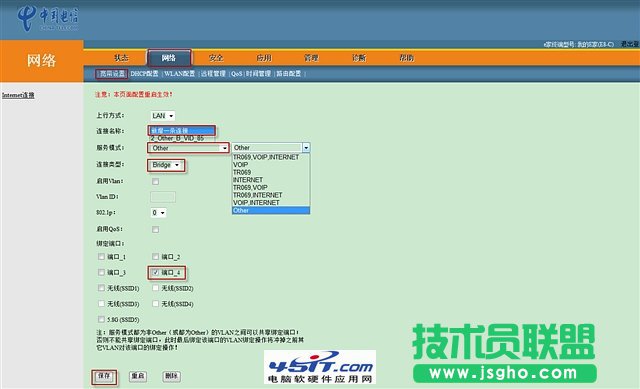
Task: Open the 状态 main tab
Action: point(121,58)
